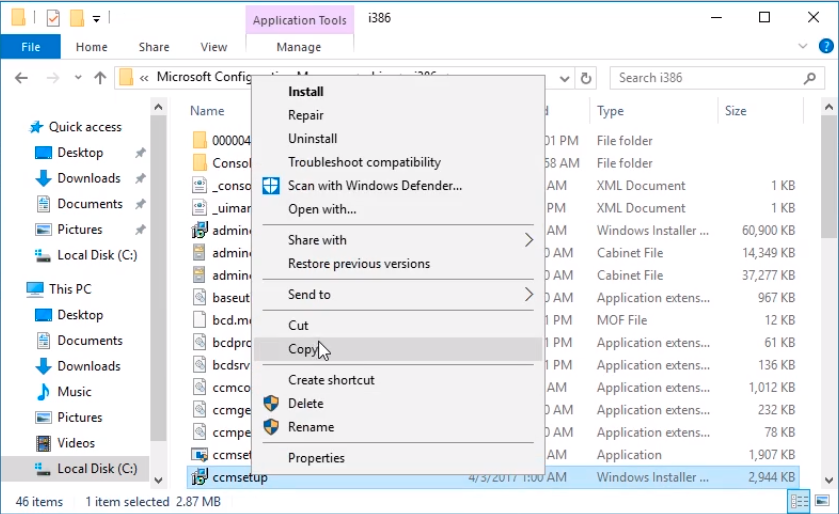The width and height of the screenshot is (839, 514).
Task: Select the ccmsetup Windows Installer file
Action: (x=493, y=477)
